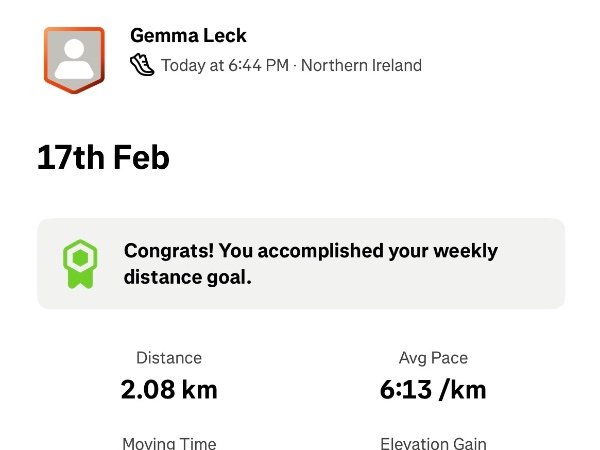This screenshot has height=450, width=600.
Task: Select the 'Today at 6:44 PM' timestamp
Action: pos(225,66)
